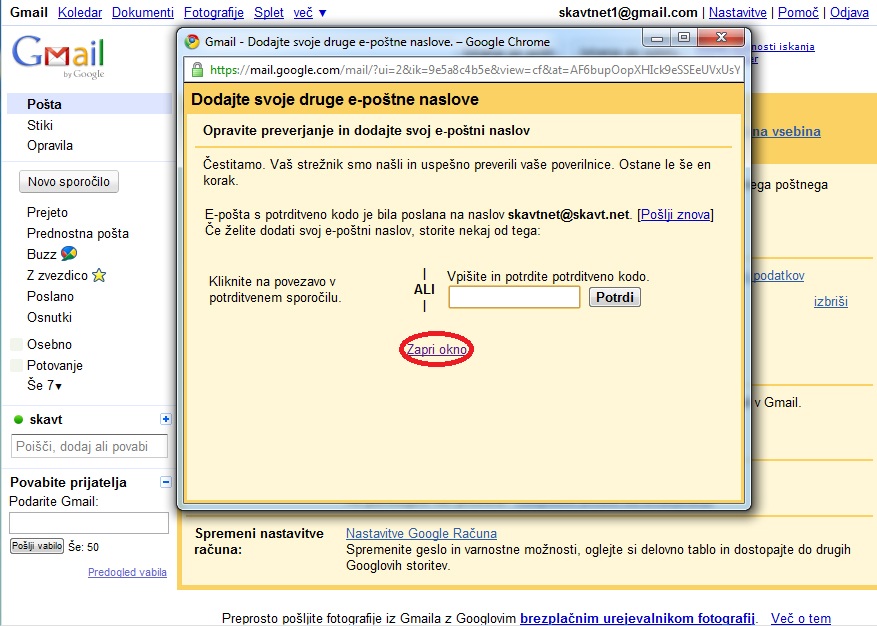Open the Prejeto inbox folder
This screenshot has height=626, width=877.
(x=47, y=213)
